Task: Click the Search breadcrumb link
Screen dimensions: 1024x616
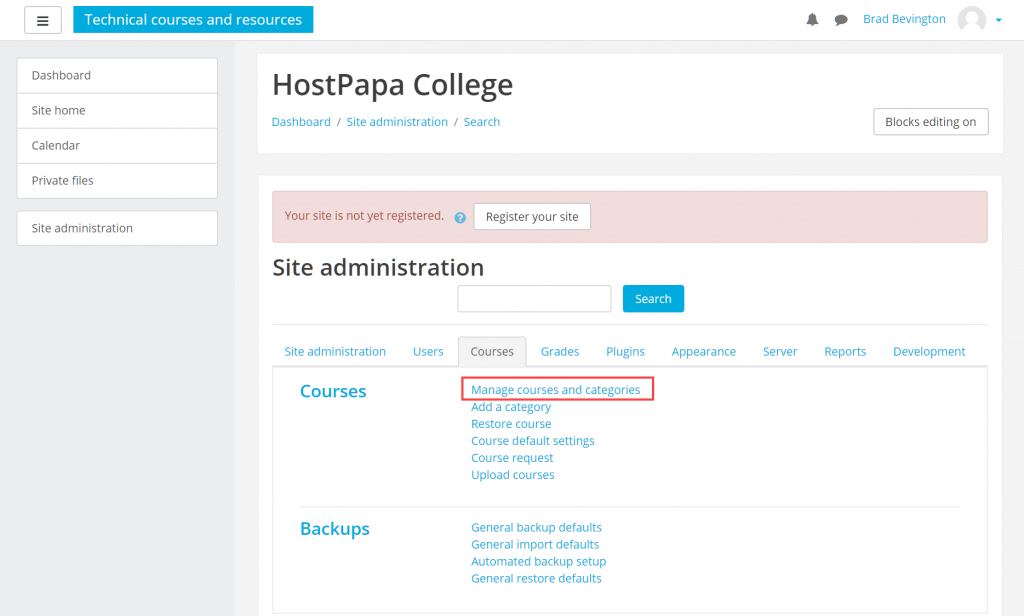Action: (482, 122)
